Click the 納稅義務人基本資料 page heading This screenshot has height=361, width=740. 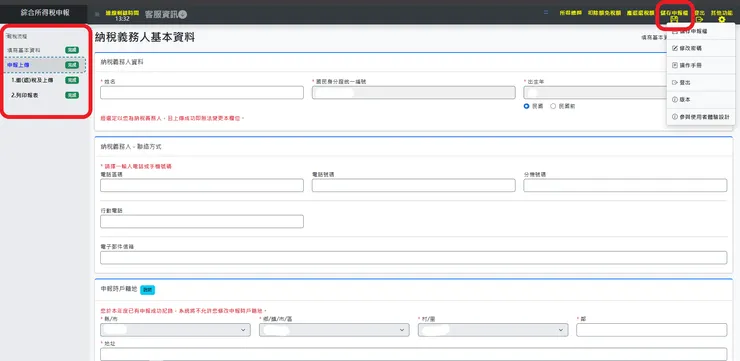coord(145,38)
